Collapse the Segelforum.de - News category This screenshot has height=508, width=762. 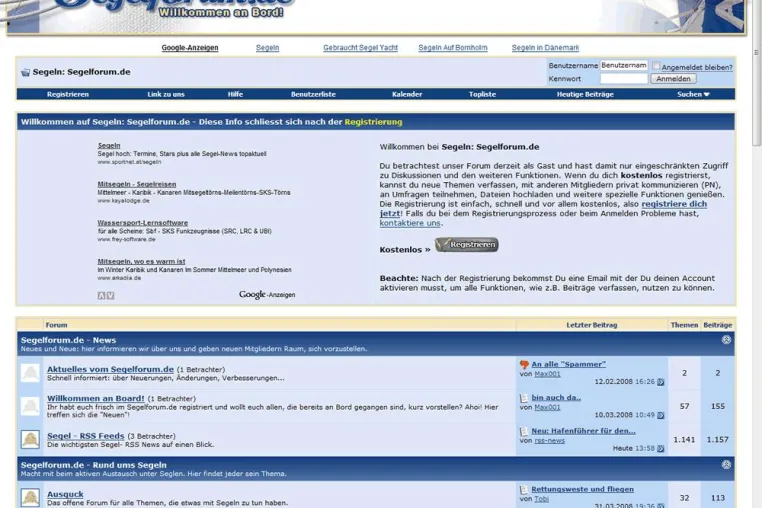coord(726,340)
